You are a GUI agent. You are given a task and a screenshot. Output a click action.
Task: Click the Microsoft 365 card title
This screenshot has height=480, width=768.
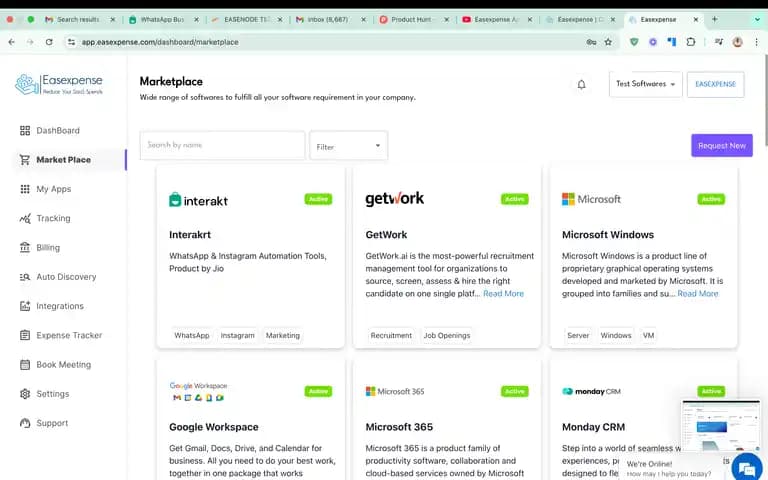tap(399, 427)
